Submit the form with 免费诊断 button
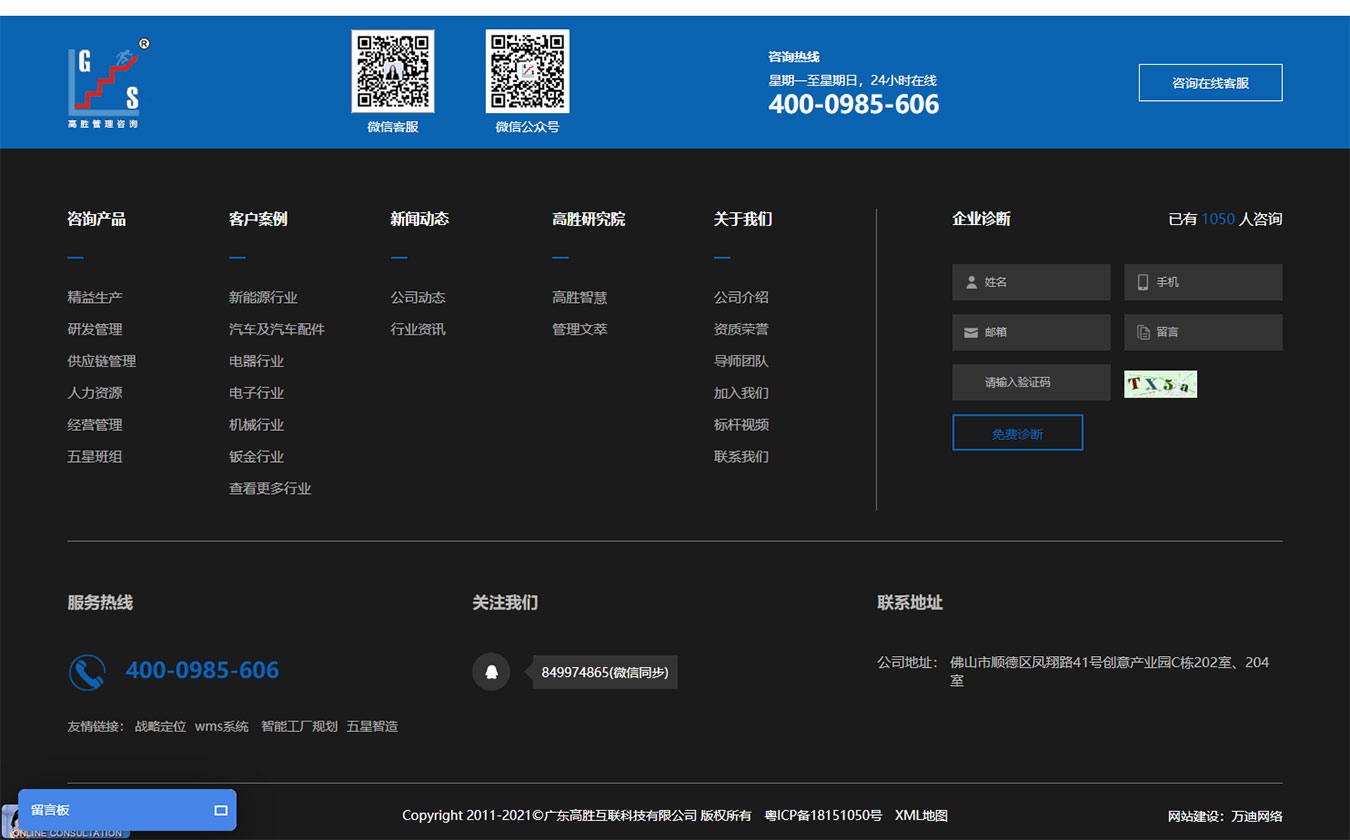This screenshot has width=1350, height=840. [x=1017, y=433]
